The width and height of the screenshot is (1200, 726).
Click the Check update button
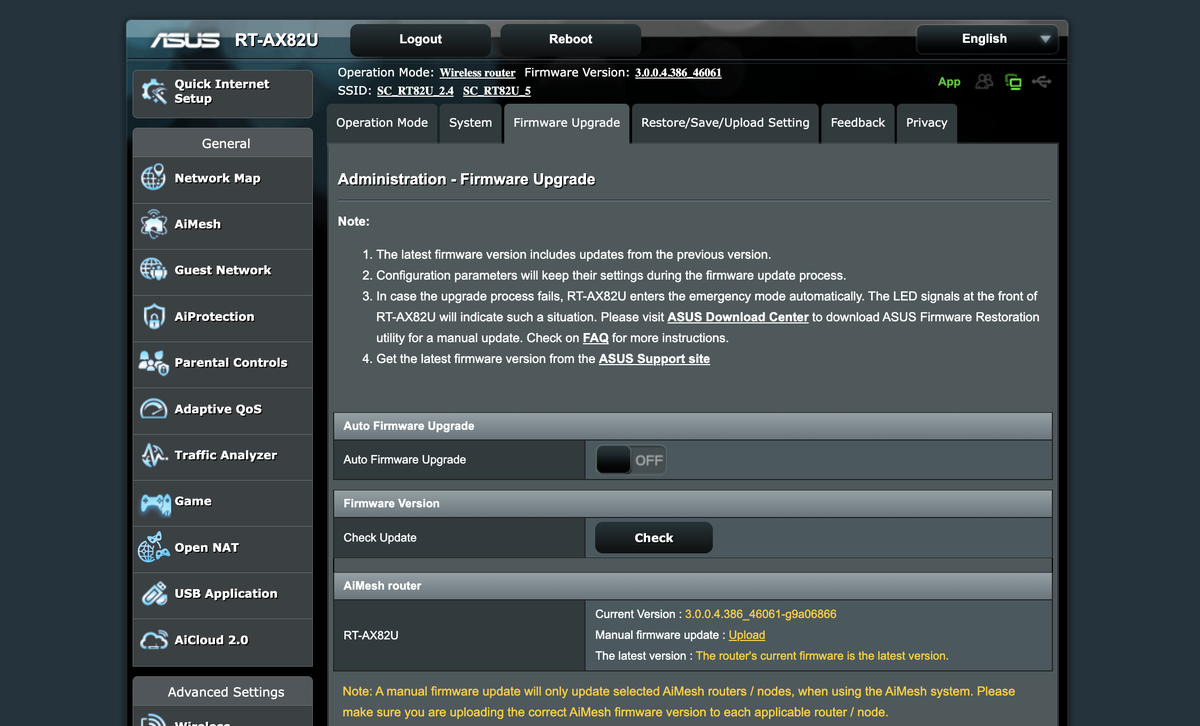[654, 538]
